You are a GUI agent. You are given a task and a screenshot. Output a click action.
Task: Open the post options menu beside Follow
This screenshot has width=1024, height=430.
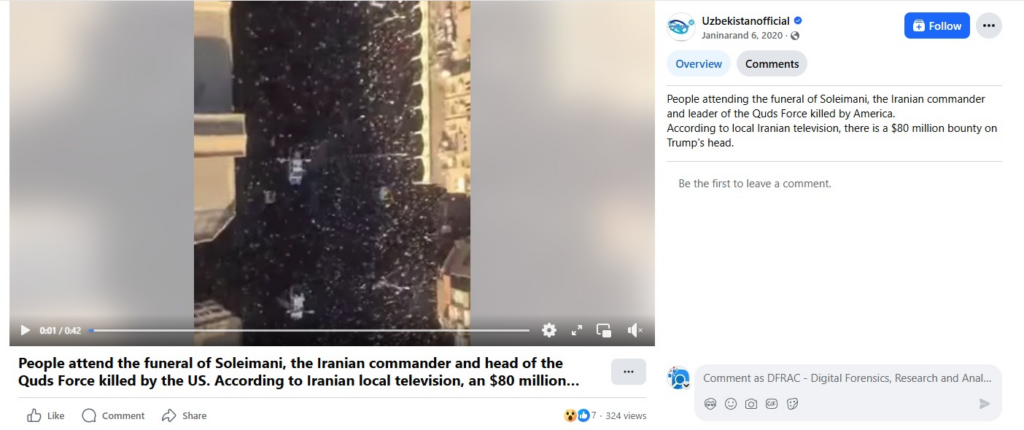989,26
